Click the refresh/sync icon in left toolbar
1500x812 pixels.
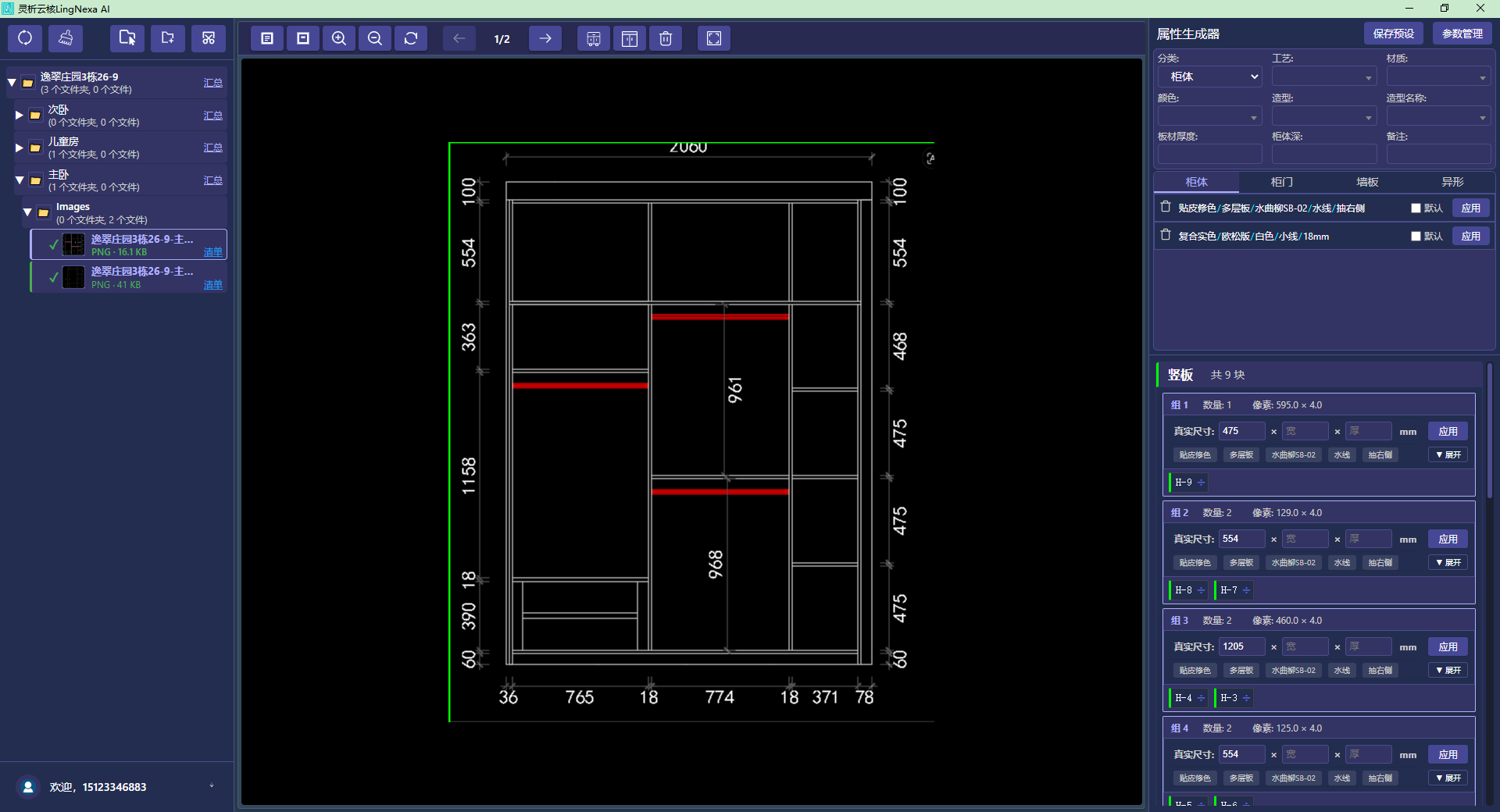click(x=25, y=38)
